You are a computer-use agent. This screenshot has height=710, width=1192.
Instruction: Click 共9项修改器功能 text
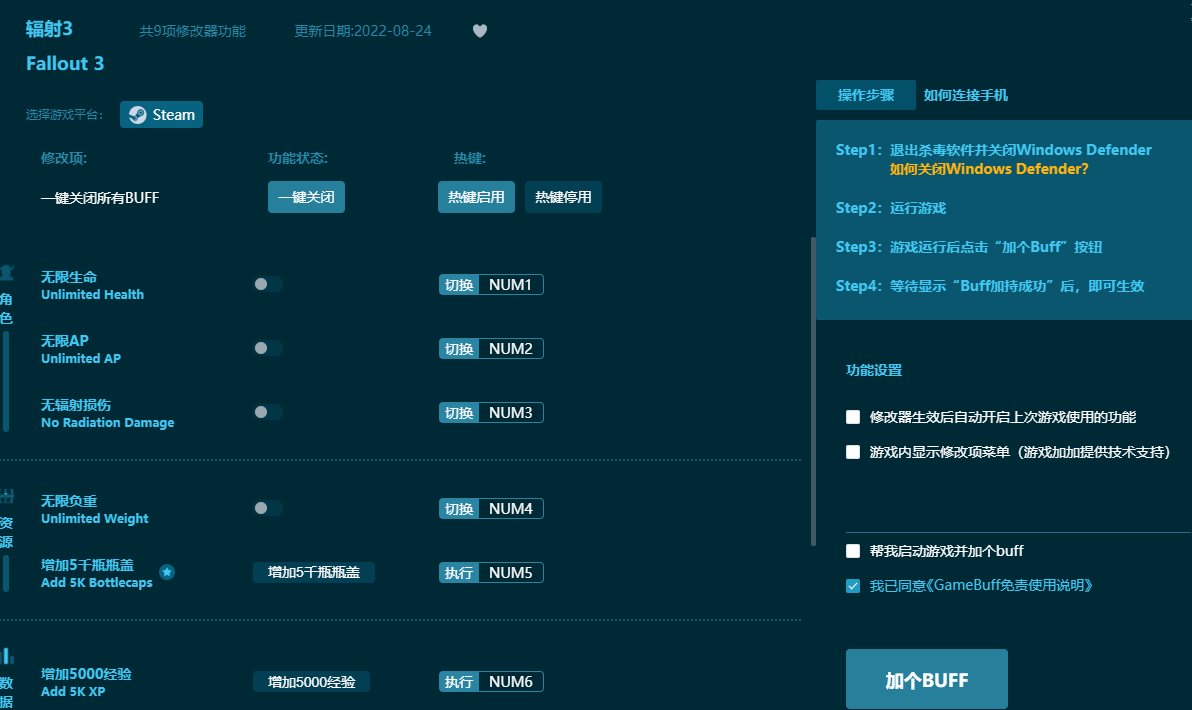coord(192,31)
